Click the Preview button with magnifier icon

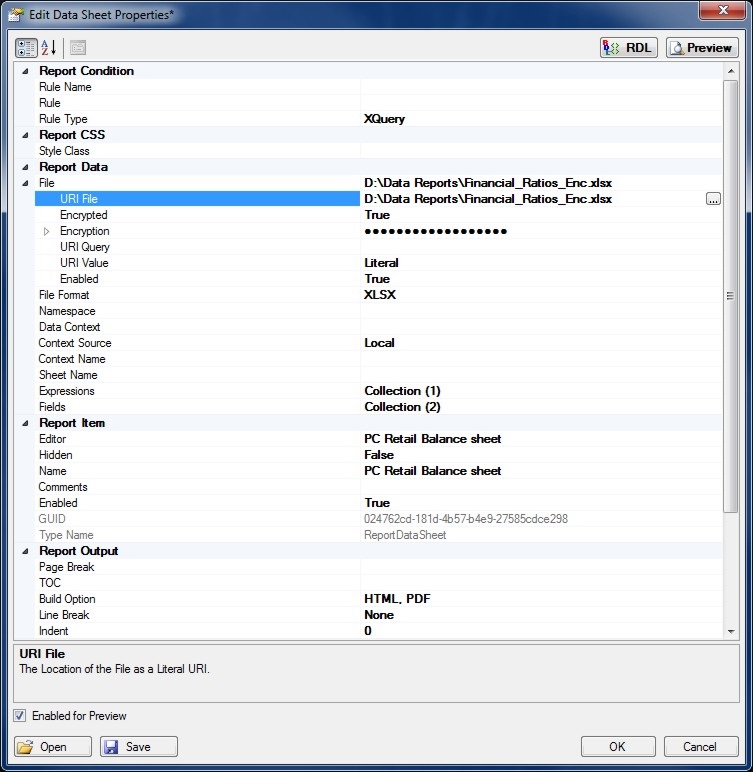702,47
